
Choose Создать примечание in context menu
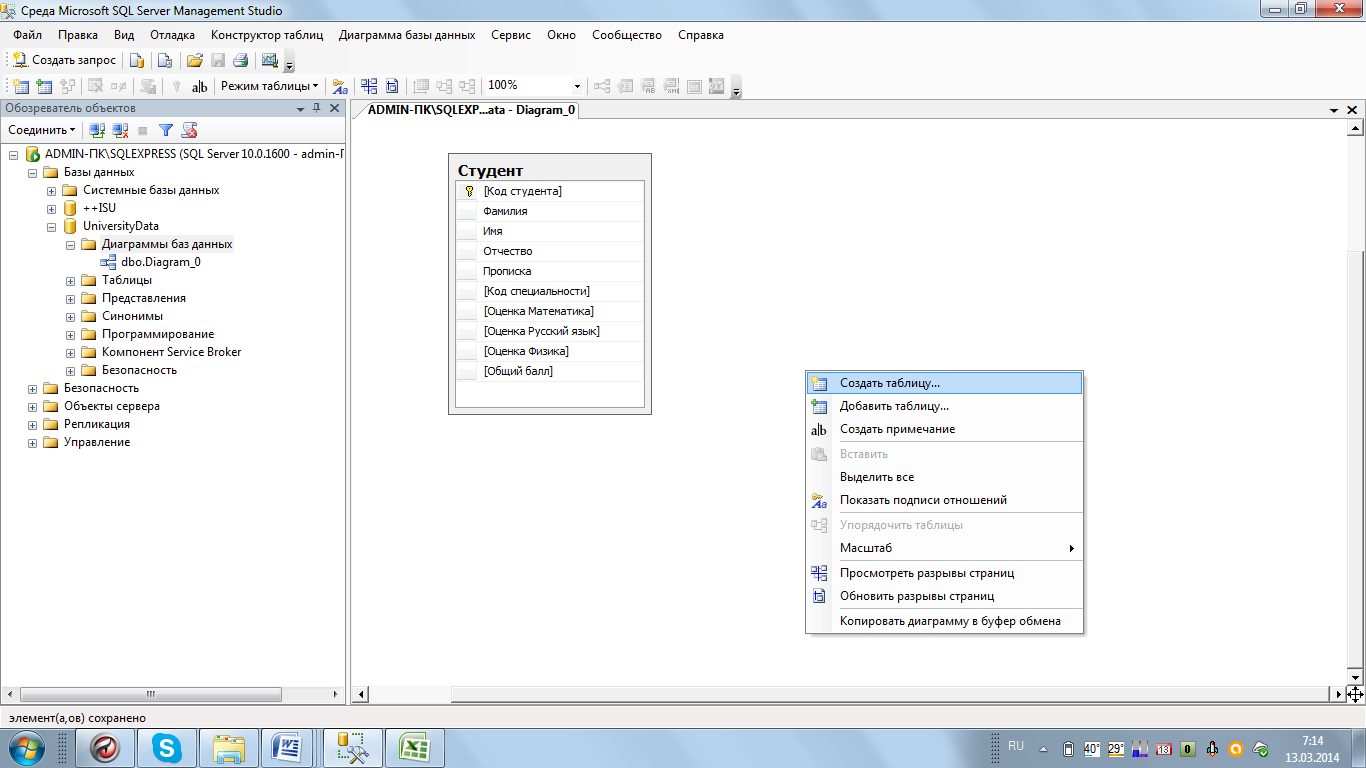click(x=944, y=429)
